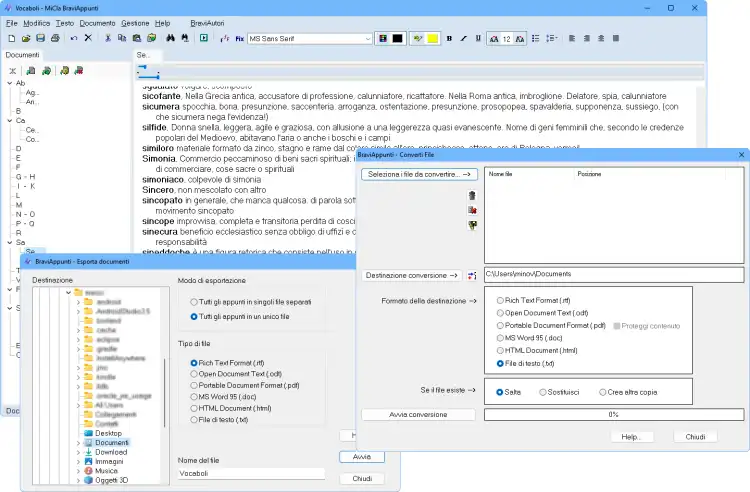Click the Undo arrow icon
Viewport: 750px width, 492px height.
tap(74, 38)
